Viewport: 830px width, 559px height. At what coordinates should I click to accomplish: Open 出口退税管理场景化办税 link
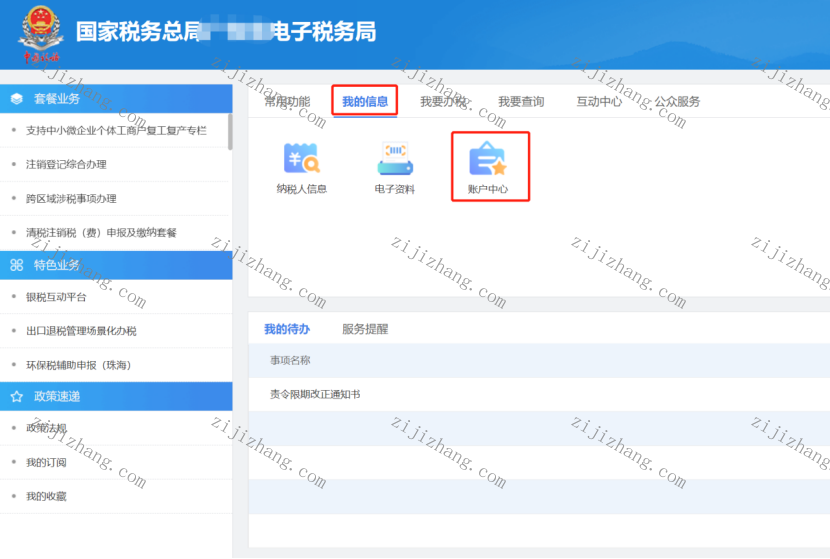click(81, 331)
